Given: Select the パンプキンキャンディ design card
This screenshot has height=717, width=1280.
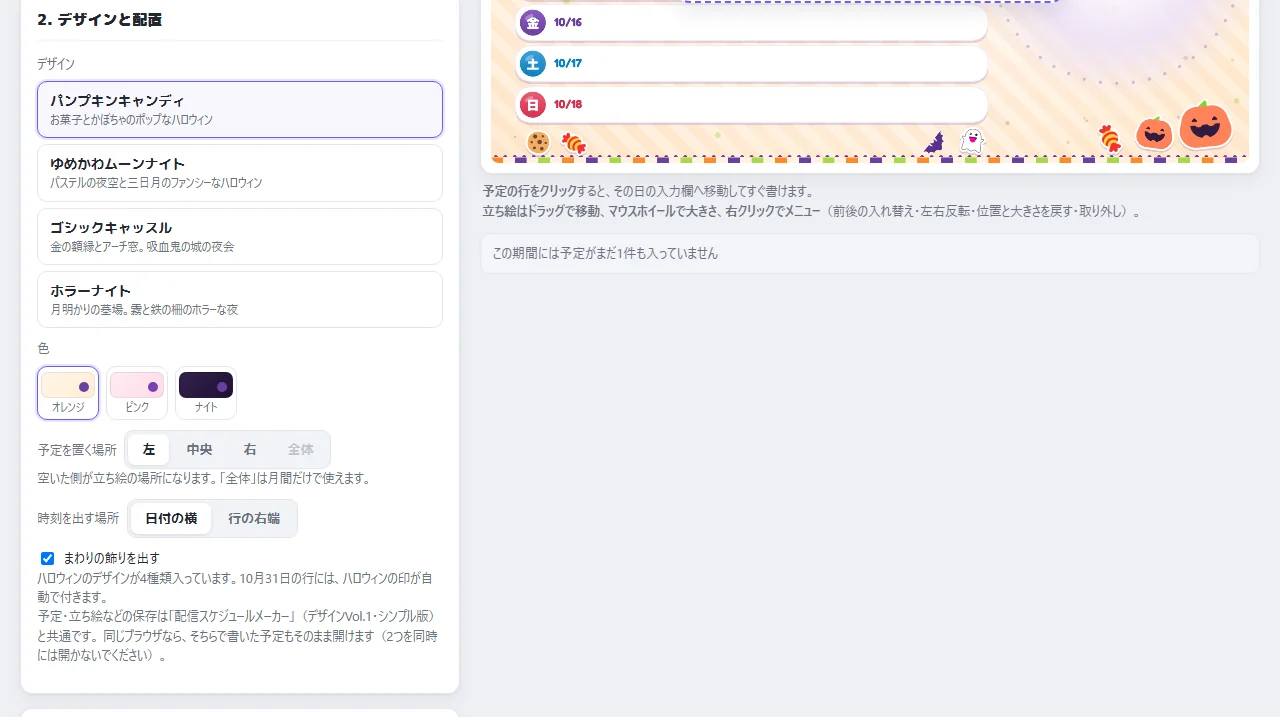Looking at the screenshot, I should tap(240, 109).
